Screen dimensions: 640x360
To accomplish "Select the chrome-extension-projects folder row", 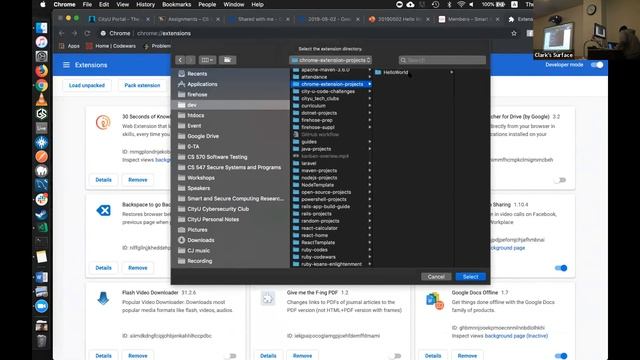I will point(331,84).
